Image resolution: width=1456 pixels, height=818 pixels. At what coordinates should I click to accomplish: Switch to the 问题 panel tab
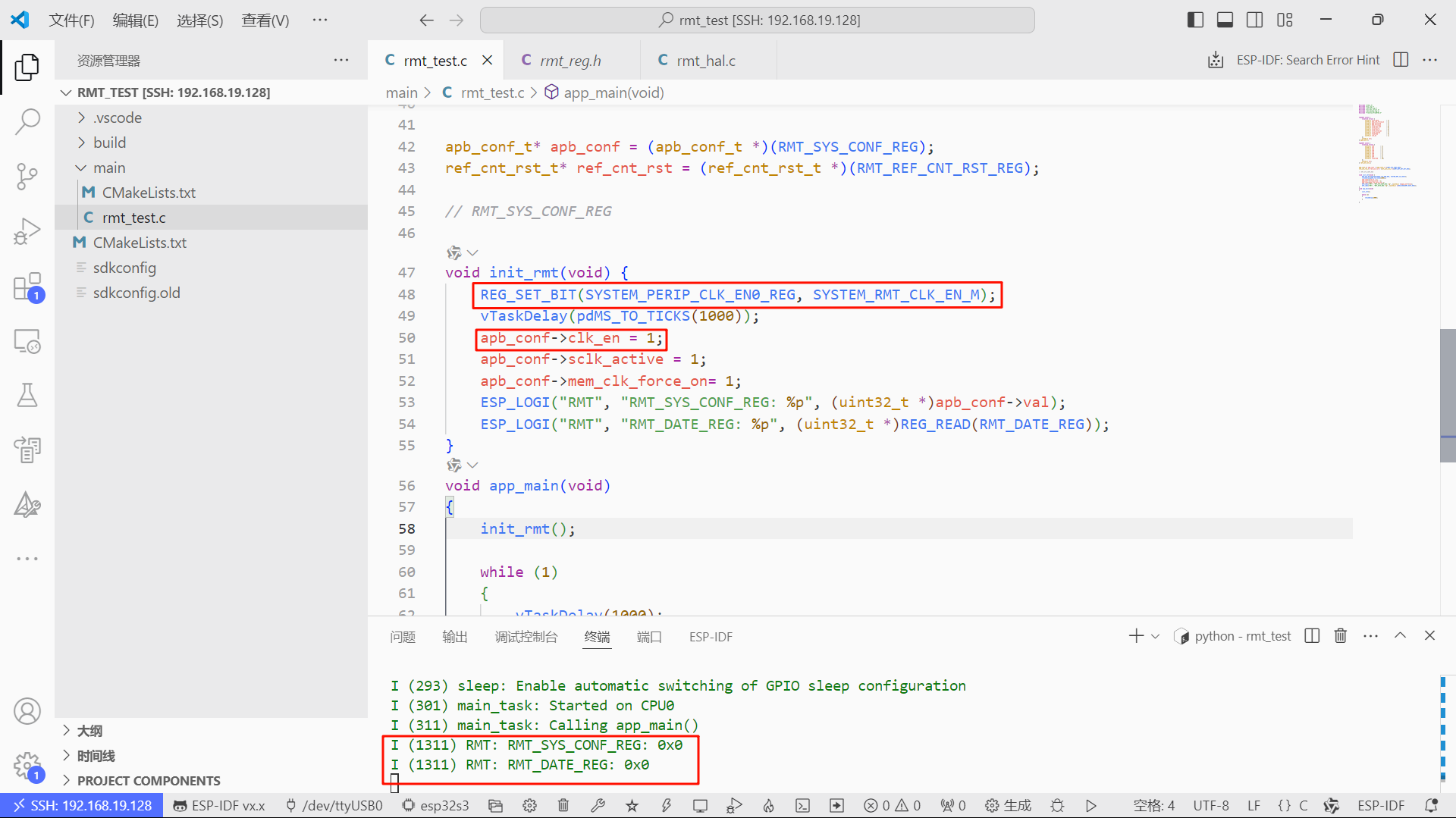403,637
